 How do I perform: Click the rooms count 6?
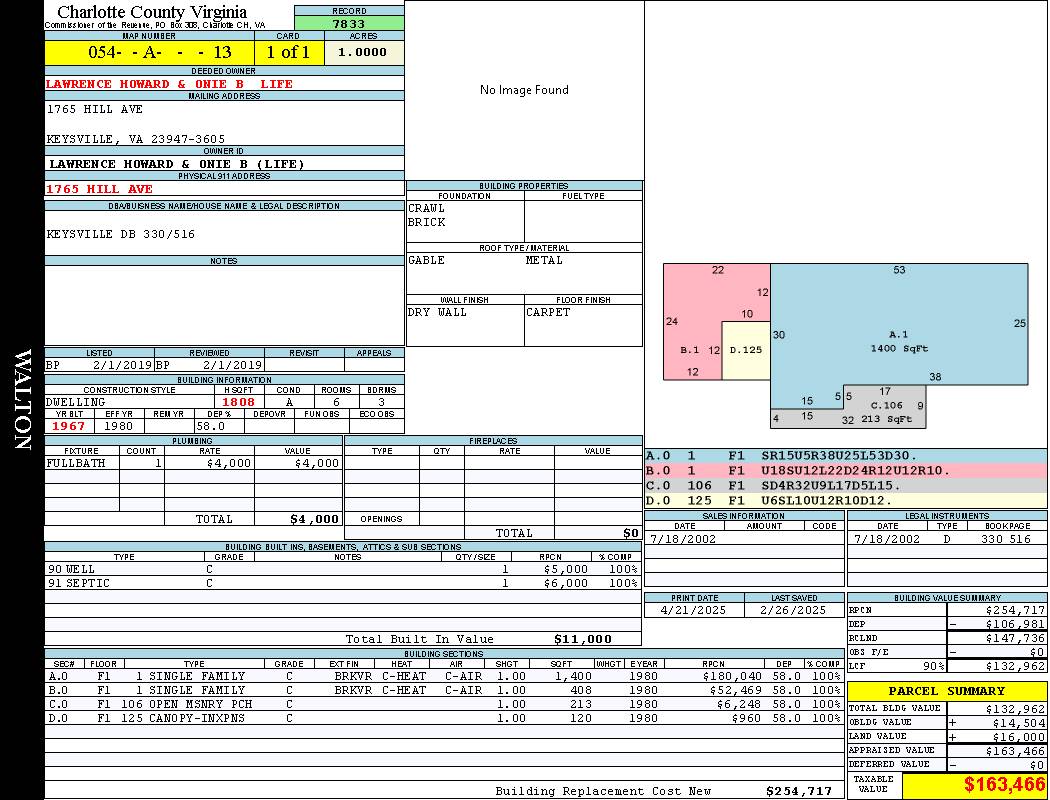(336, 402)
